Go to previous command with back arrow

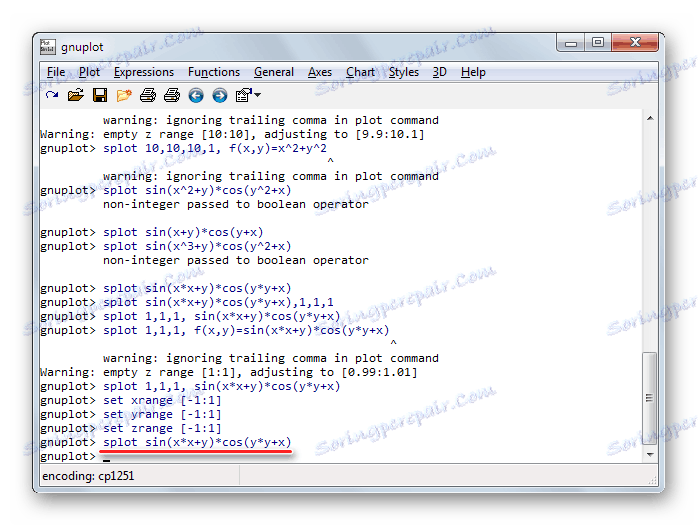(196, 95)
